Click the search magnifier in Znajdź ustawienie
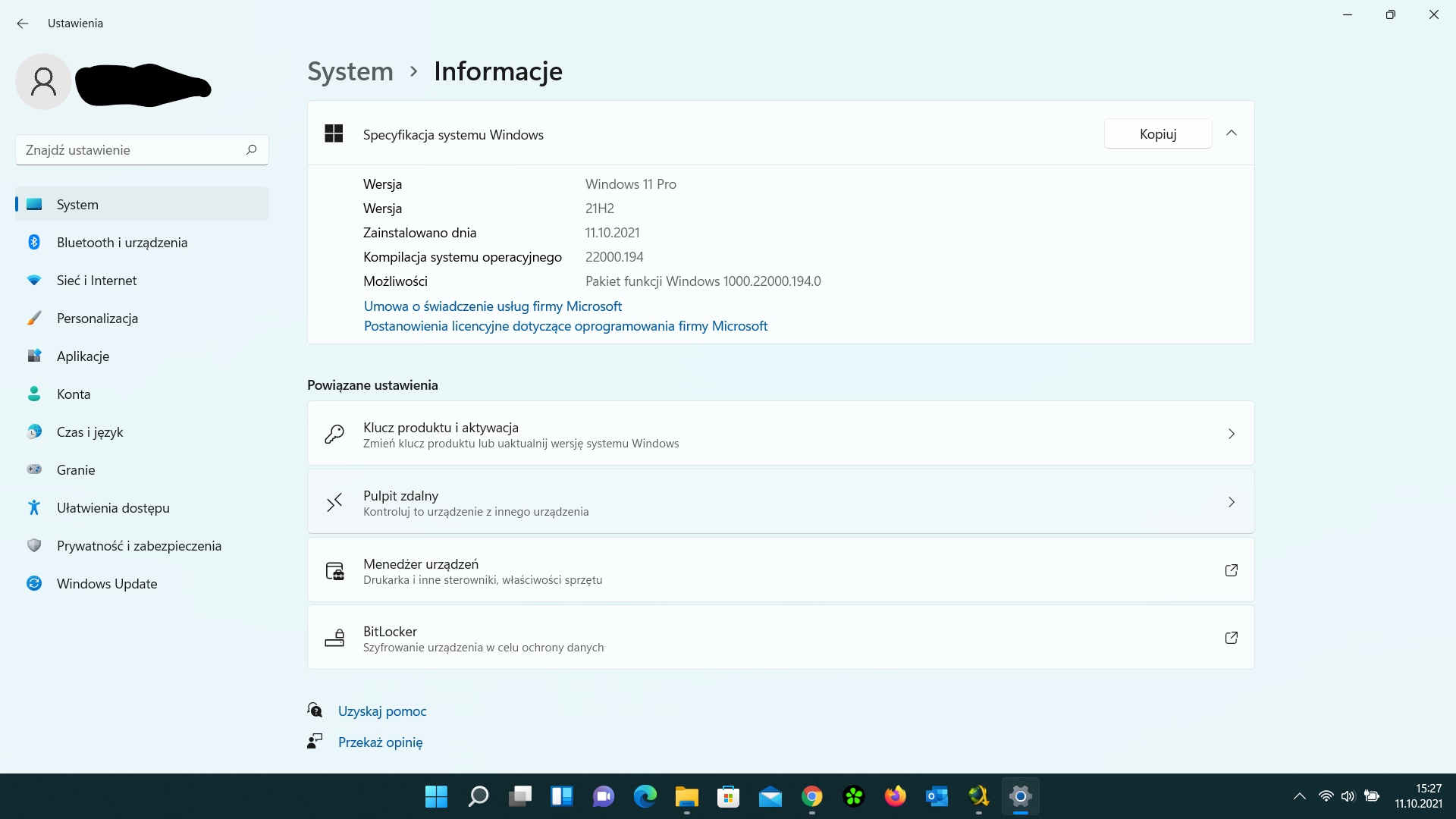1456x819 pixels. pos(252,149)
